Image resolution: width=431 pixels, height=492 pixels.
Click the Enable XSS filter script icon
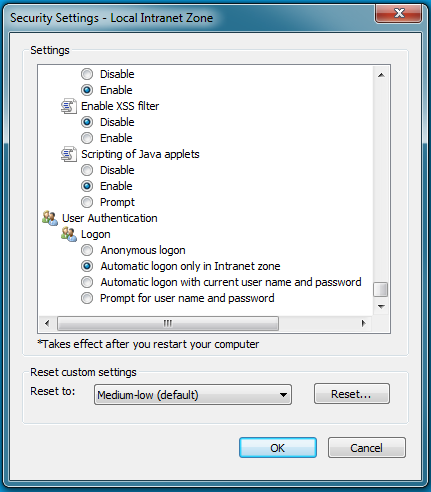(x=69, y=106)
